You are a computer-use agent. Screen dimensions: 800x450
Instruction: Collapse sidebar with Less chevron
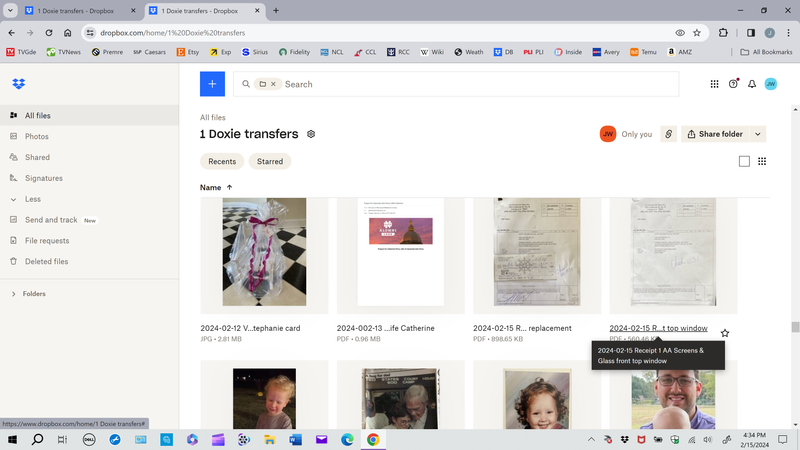click(13, 199)
